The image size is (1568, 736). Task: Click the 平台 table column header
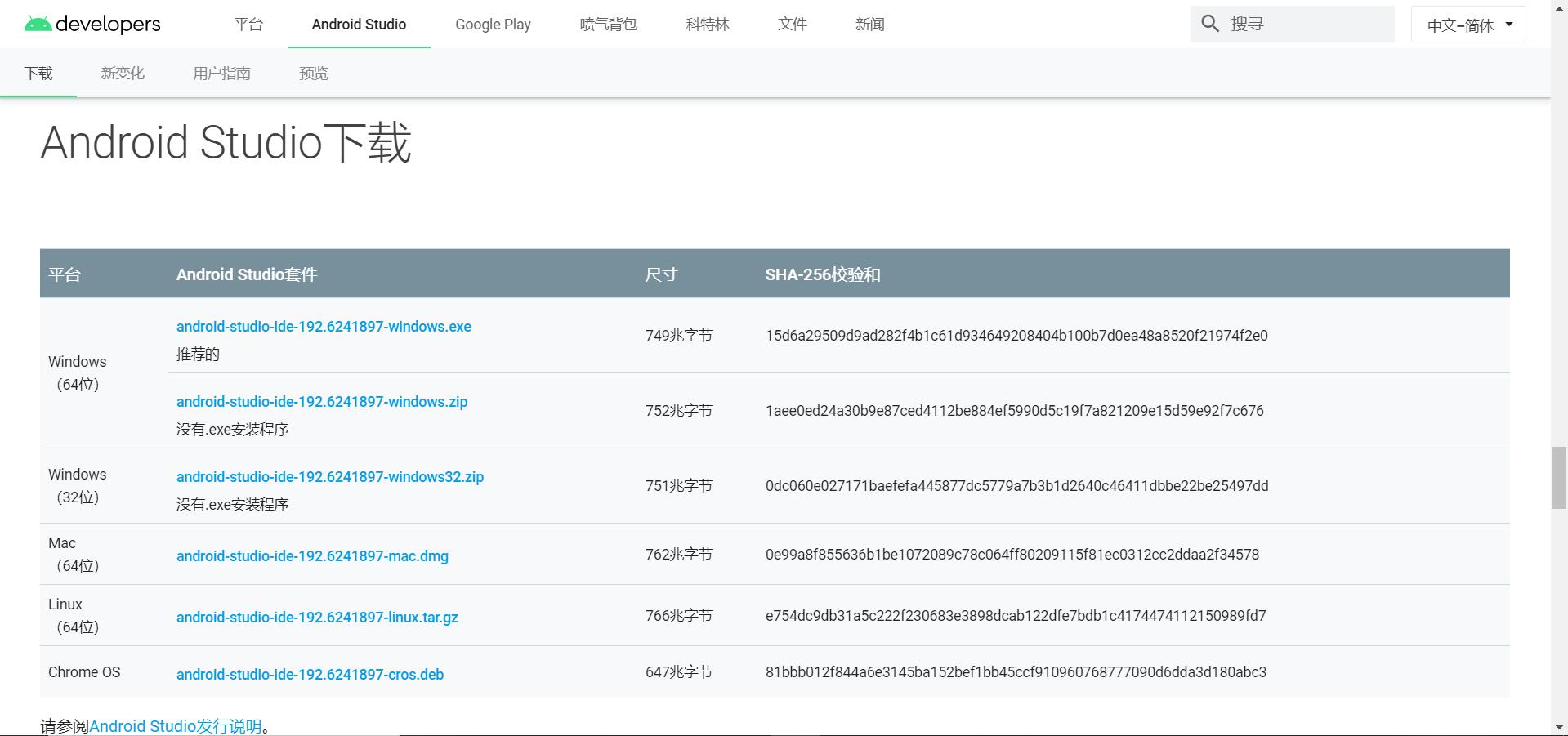point(65,274)
